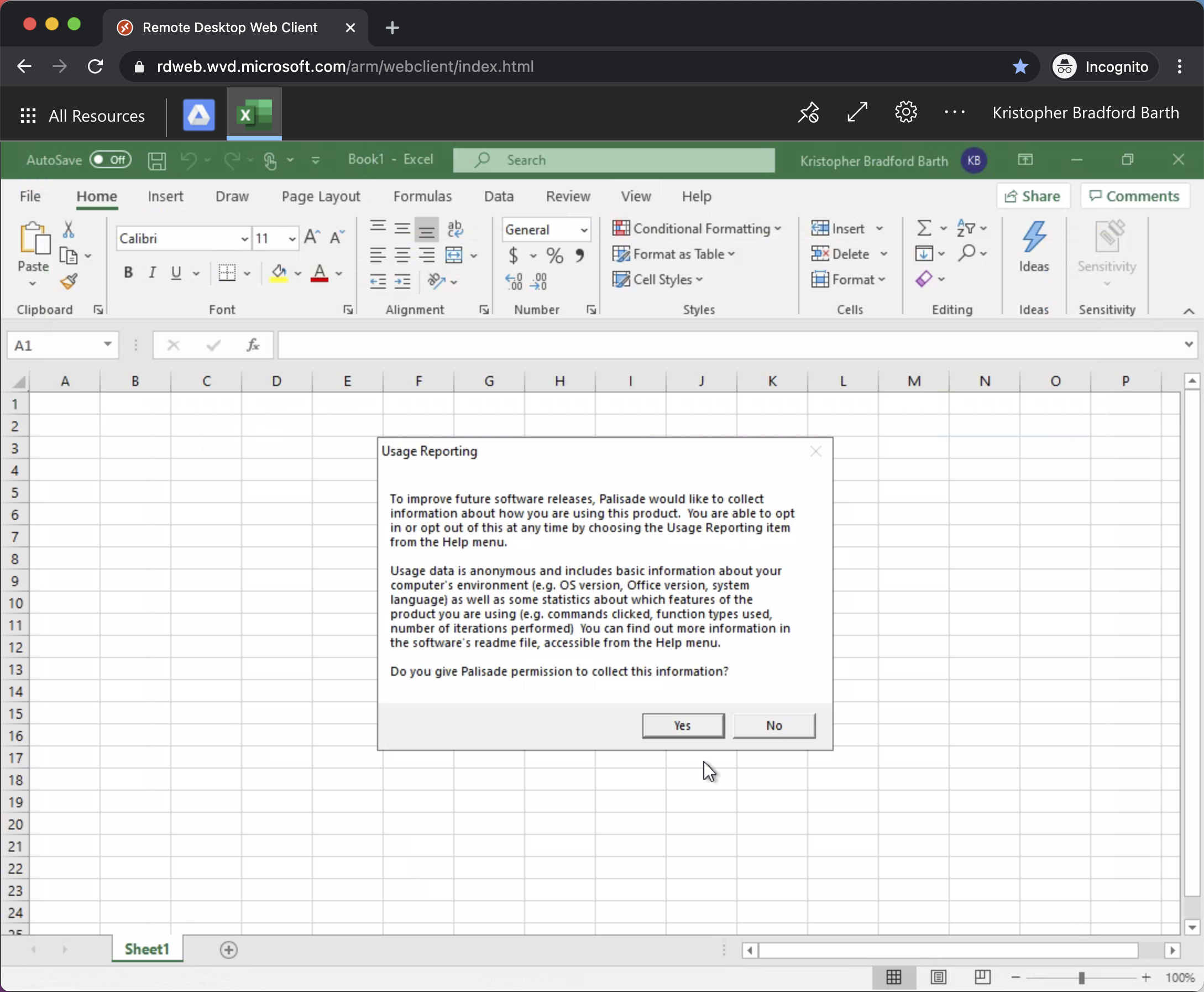Click the Fill down icon
The image size is (1204, 992).
(924, 253)
